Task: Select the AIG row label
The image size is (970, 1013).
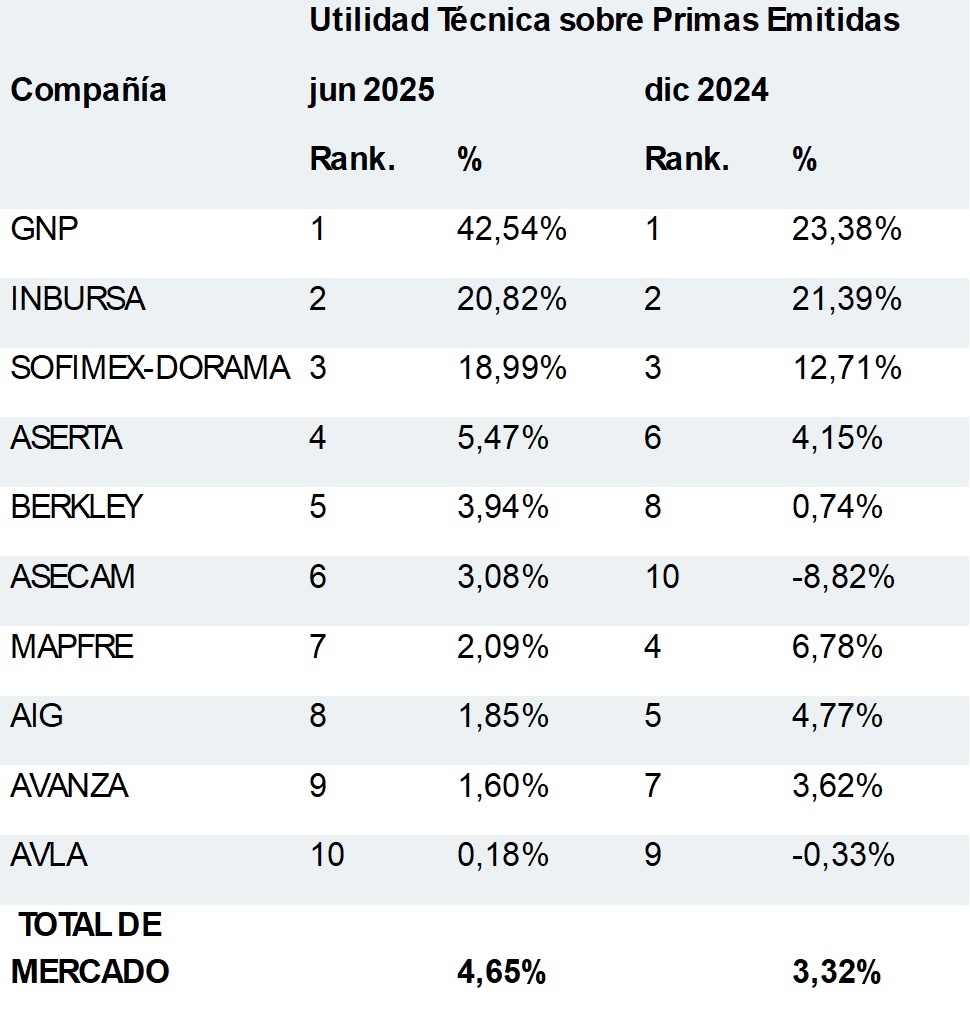Action: (x=36, y=716)
